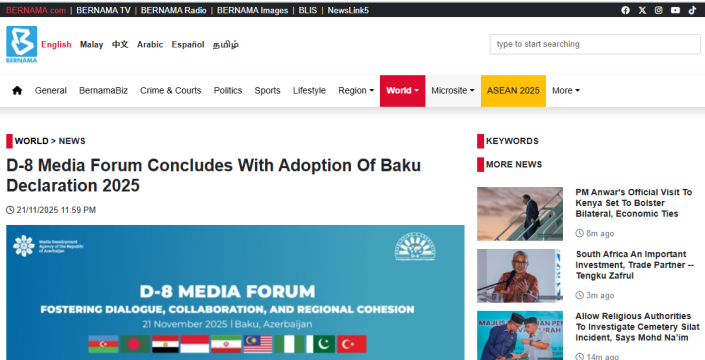Open BERNAMA.com top bar link
Screen dimensions: 705x360
tap(36, 10)
